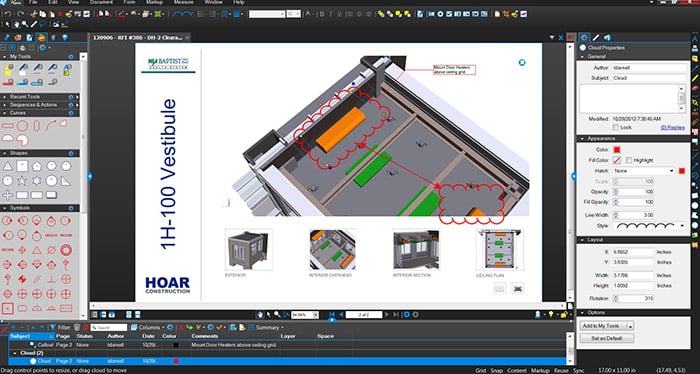Open the Columns settings in markups list
This screenshot has width=700, height=374.
[147, 328]
